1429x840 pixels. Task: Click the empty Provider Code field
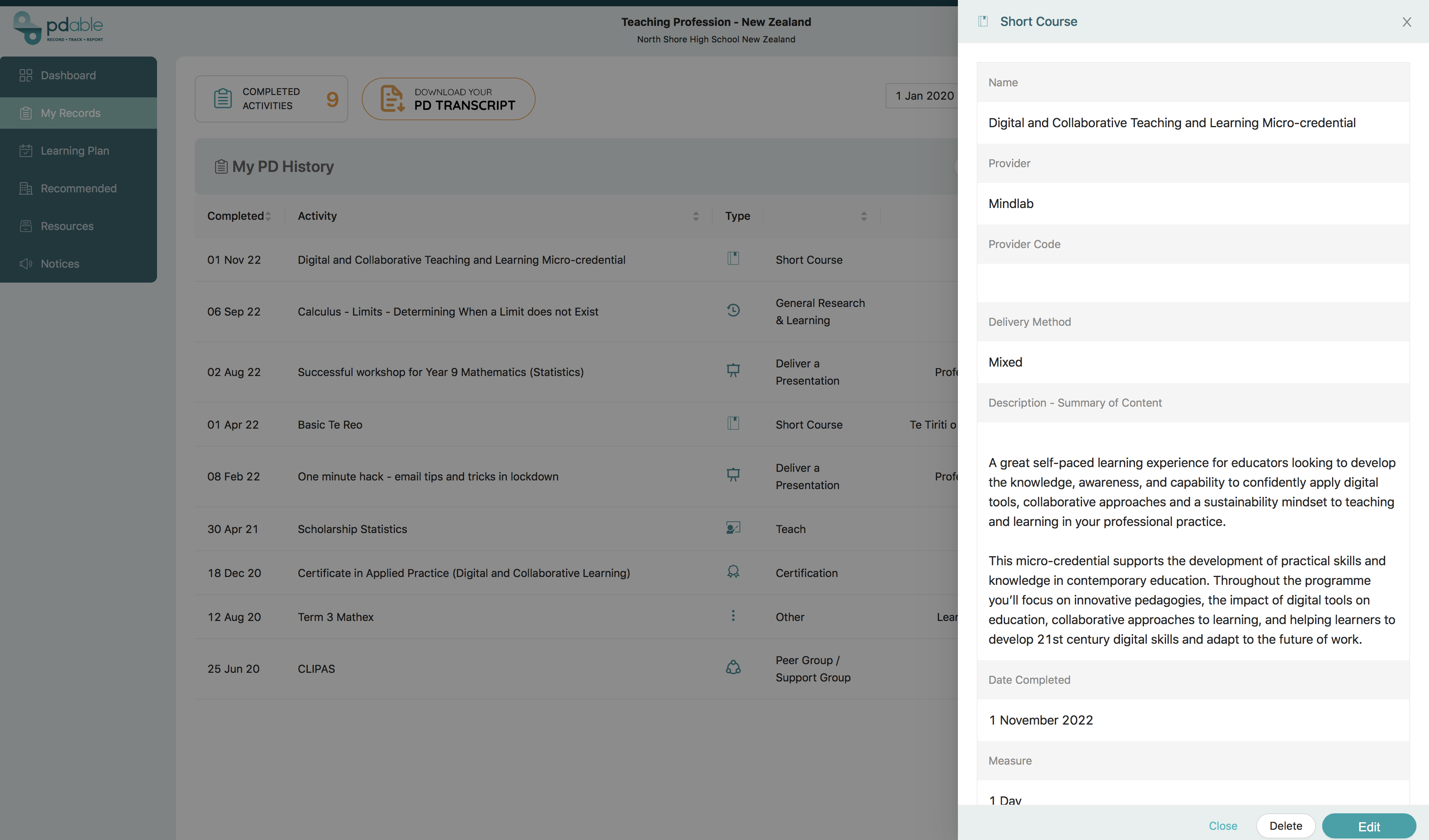1193,283
